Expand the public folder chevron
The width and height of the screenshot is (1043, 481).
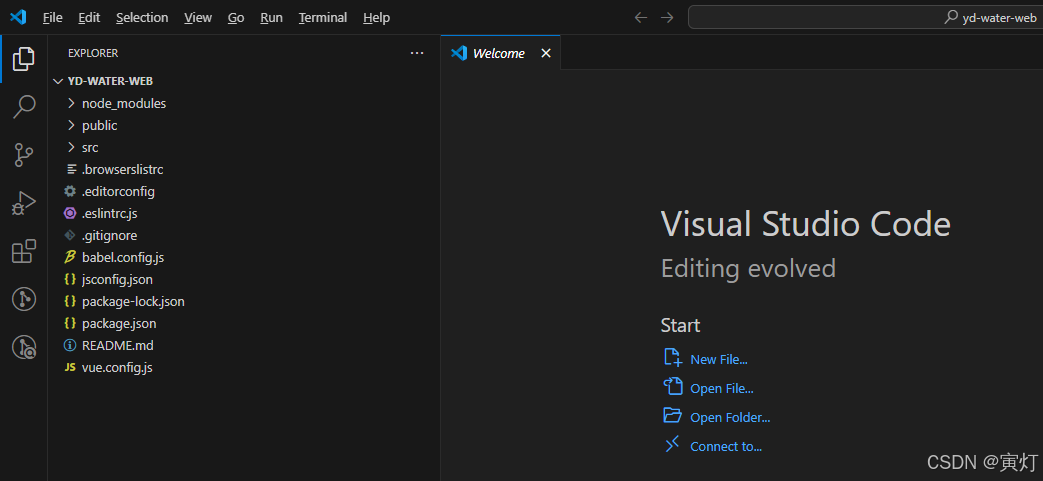[x=71, y=126]
